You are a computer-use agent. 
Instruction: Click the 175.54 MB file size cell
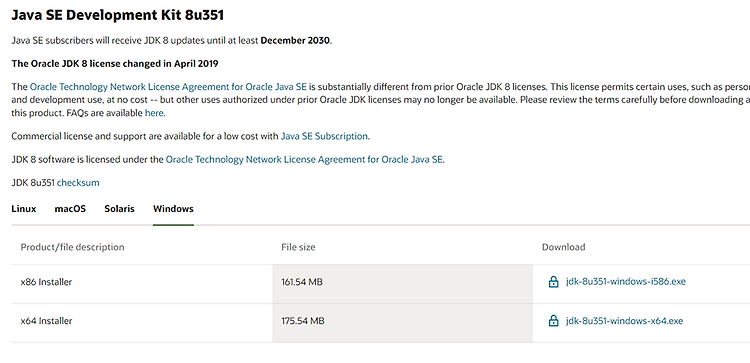click(402, 321)
